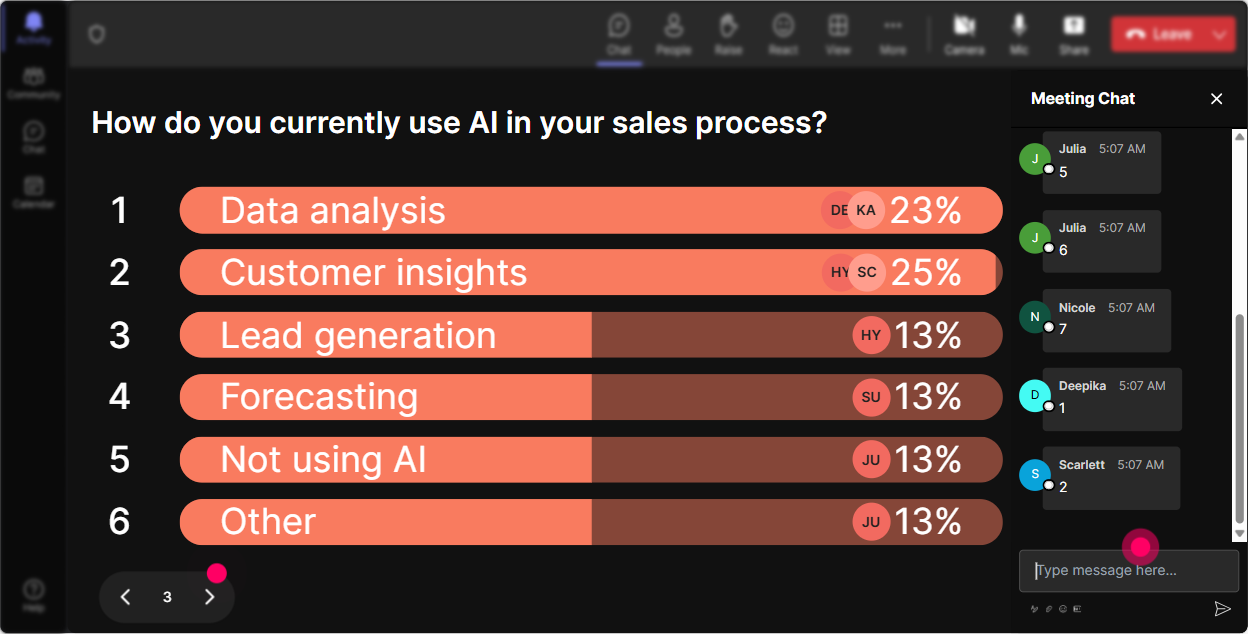Viewport: 1248px width, 634px height.
Task: Share your screen using the Share button
Action: click(x=1074, y=34)
